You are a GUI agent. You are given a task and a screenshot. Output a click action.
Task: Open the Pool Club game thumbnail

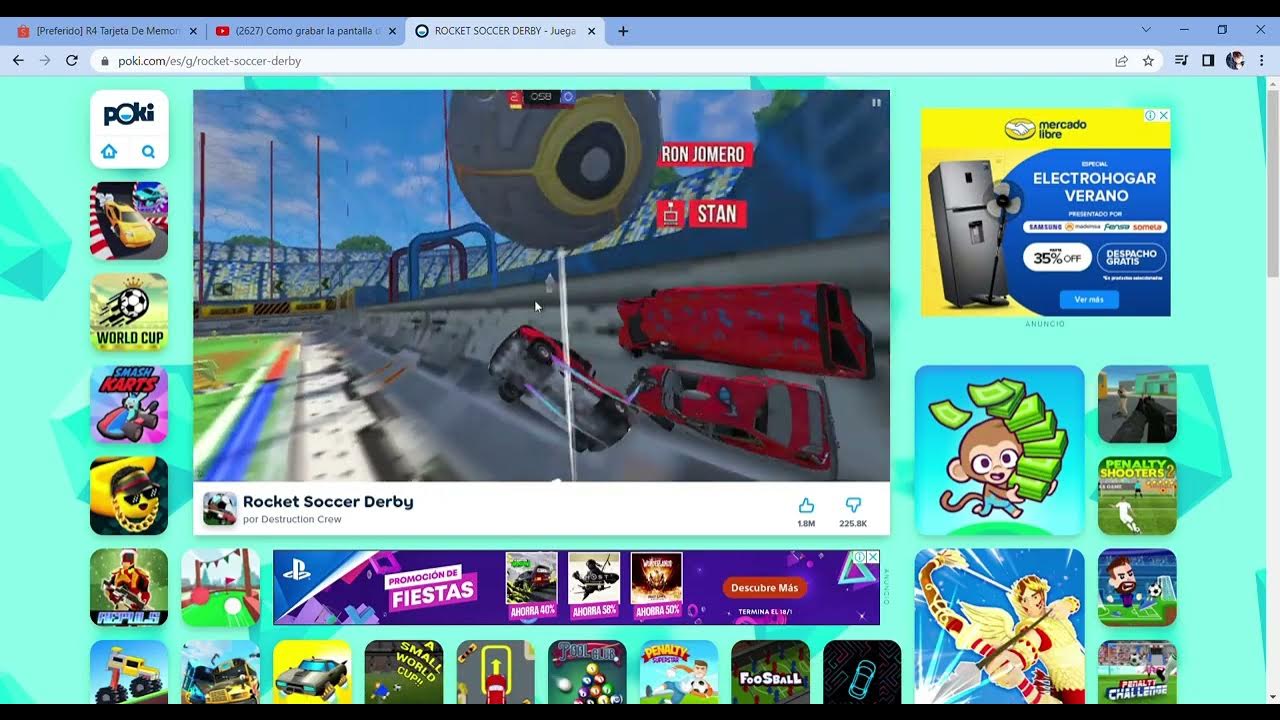click(x=587, y=673)
